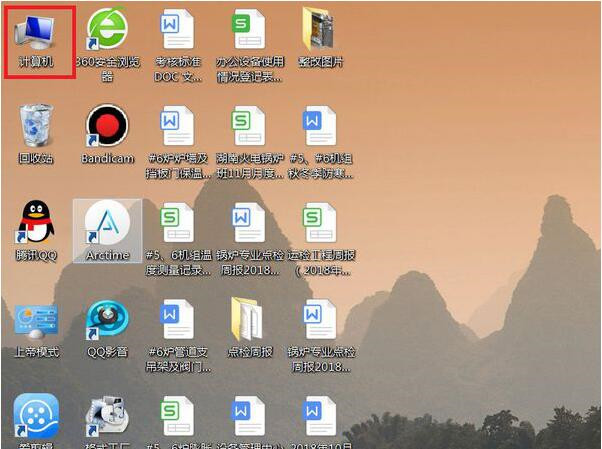Screen dimensions: 602x449
Task: Select the #5、6机组温度测量记录 spreadsheet file
Action: click(x=178, y=223)
